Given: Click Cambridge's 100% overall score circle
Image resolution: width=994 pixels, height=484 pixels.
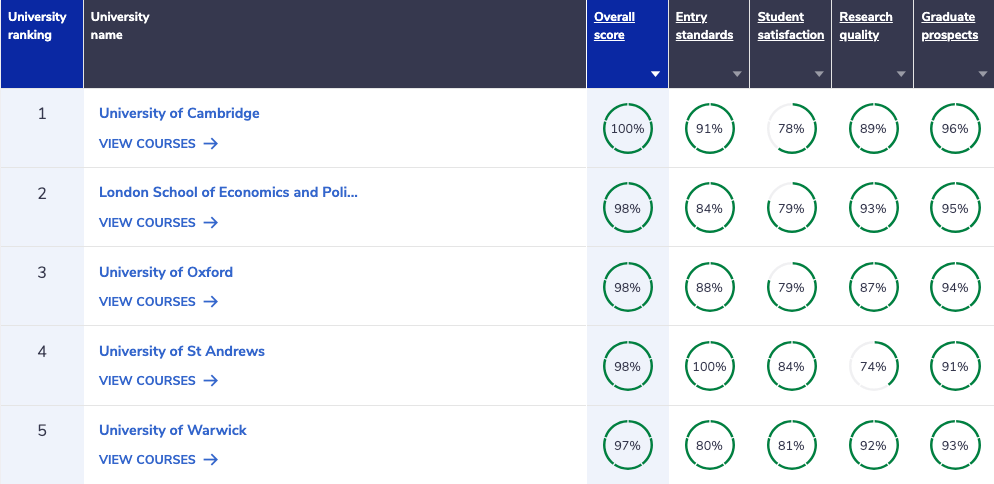Looking at the screenshot, I should (x=628, y=129).
